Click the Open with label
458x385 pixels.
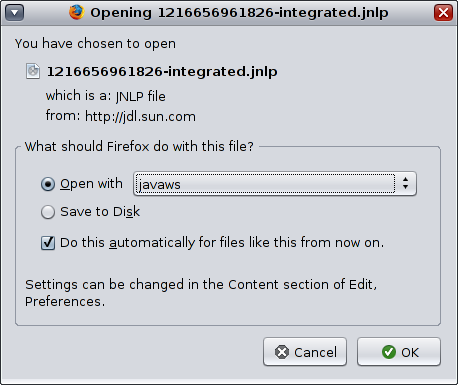coord(91,184)
